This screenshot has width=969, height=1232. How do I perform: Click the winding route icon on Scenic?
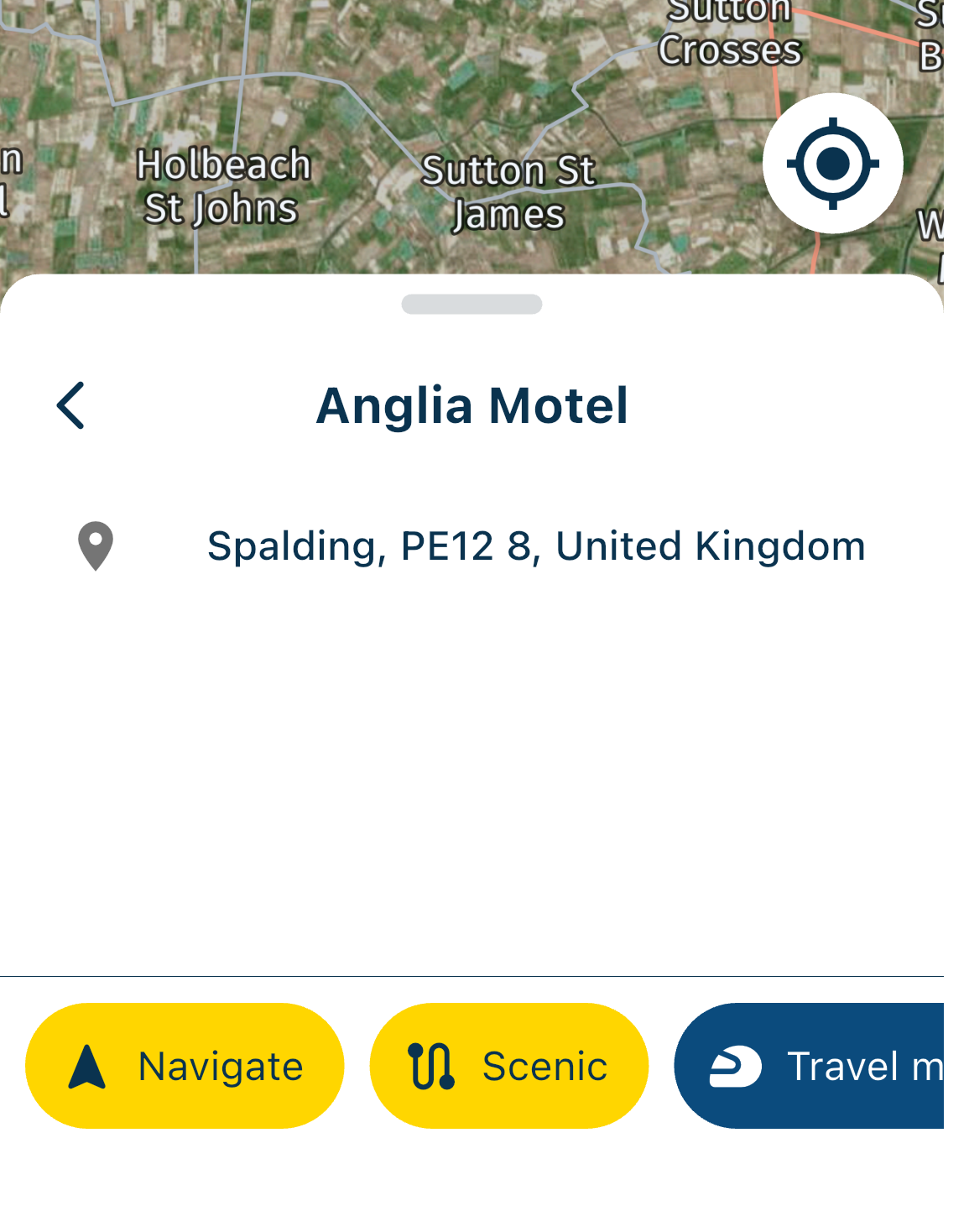431,1067
